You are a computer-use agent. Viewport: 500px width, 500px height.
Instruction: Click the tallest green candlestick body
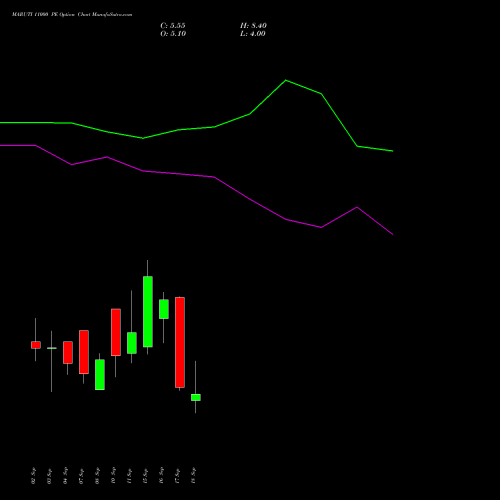[148, 312]
